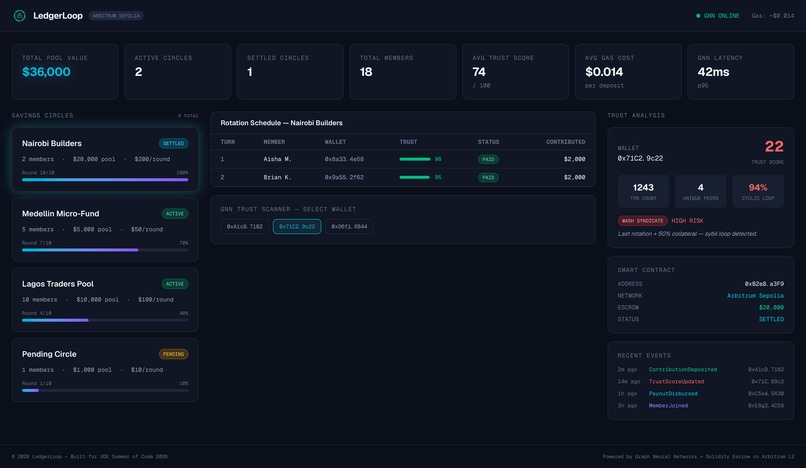
Task: Click the WASH SYNDICATE risk badge
Action: click(x=643, y=221)
